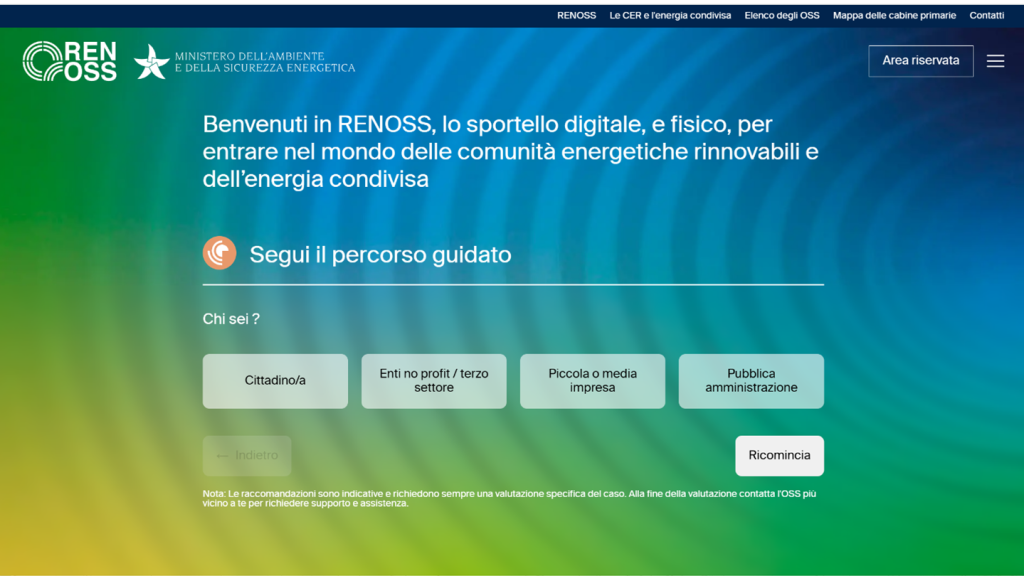Choose Enti no profit / terzo settore
This screenshot has height=576, width=1024.
pos(434,381)
